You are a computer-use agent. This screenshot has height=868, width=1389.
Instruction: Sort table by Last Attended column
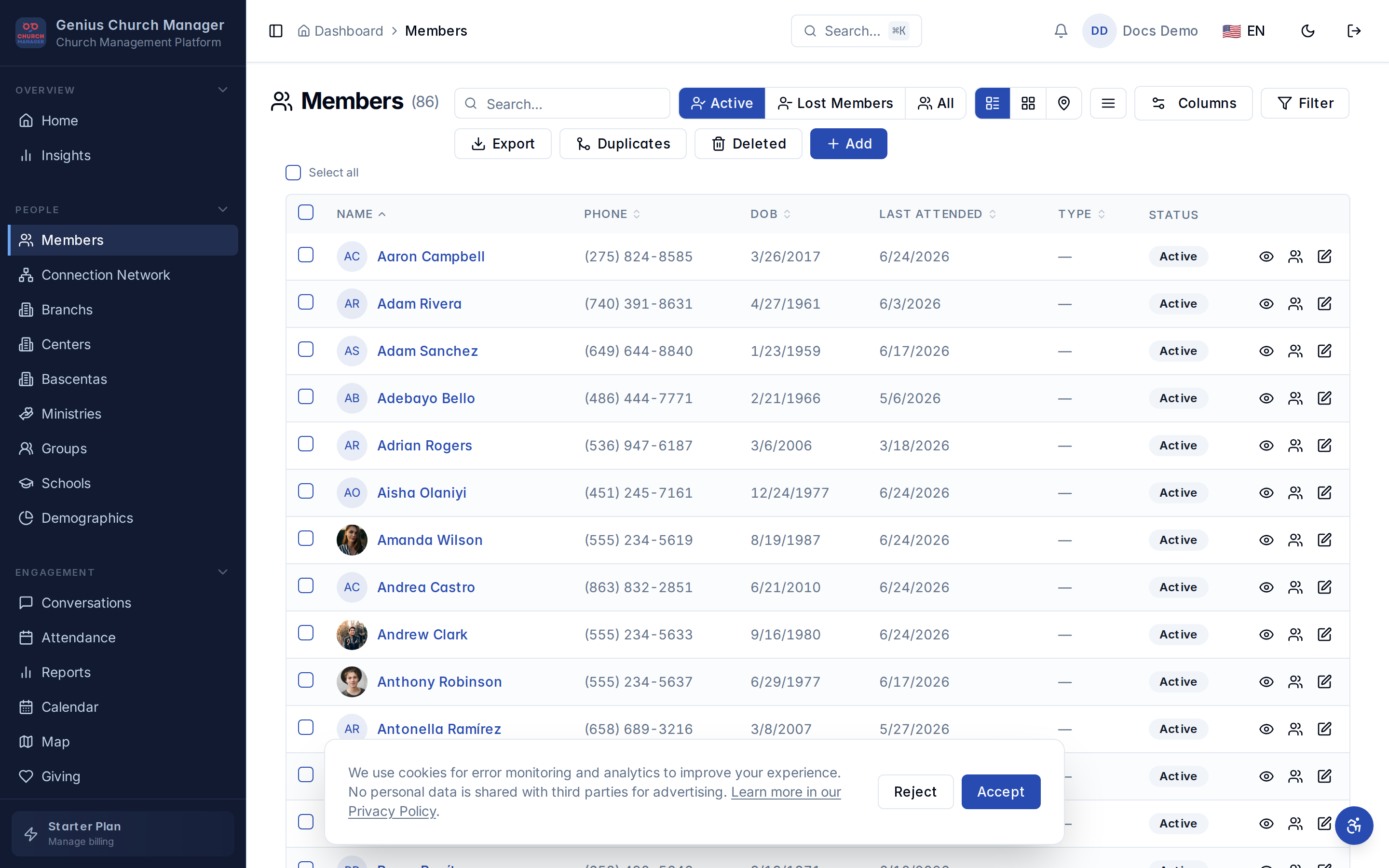coord(937,214)
